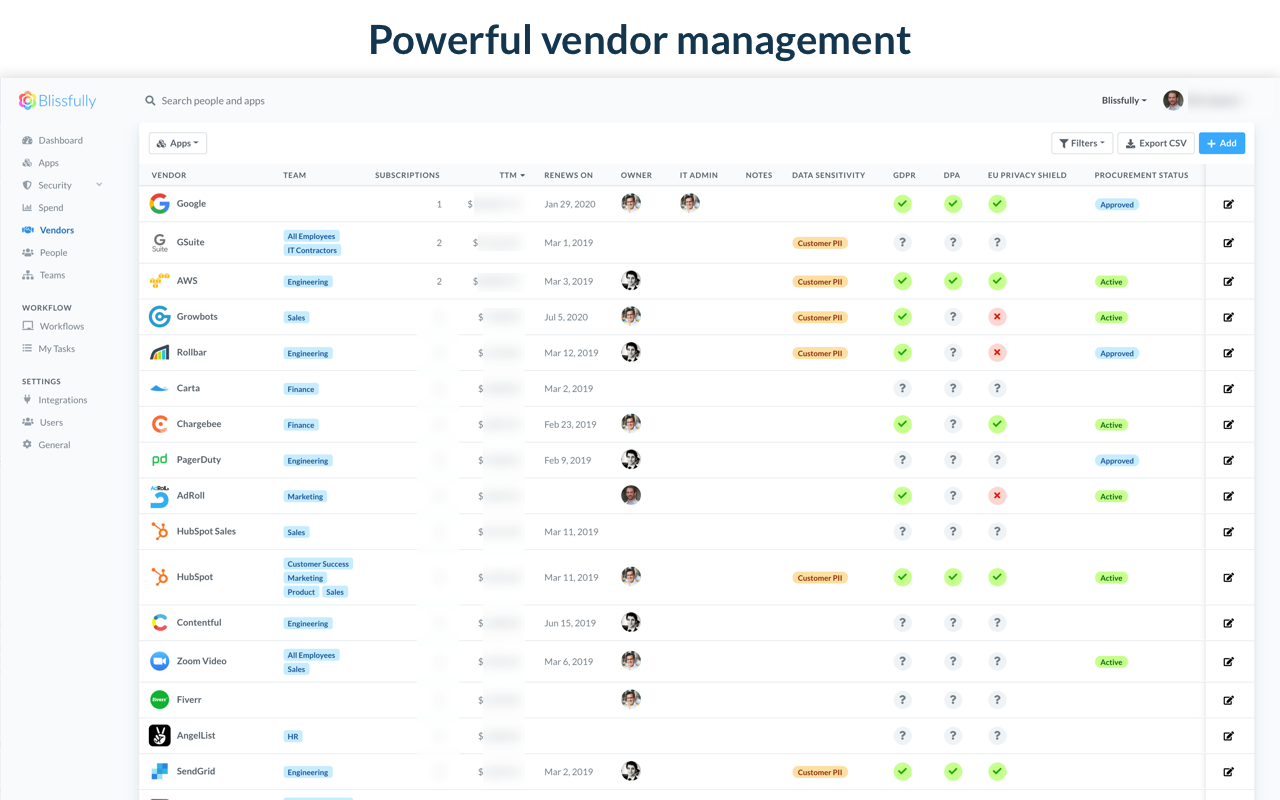Screen dimensions: 1280x800
Task: Click the user profile avatar
Action: coord(1173,100)
